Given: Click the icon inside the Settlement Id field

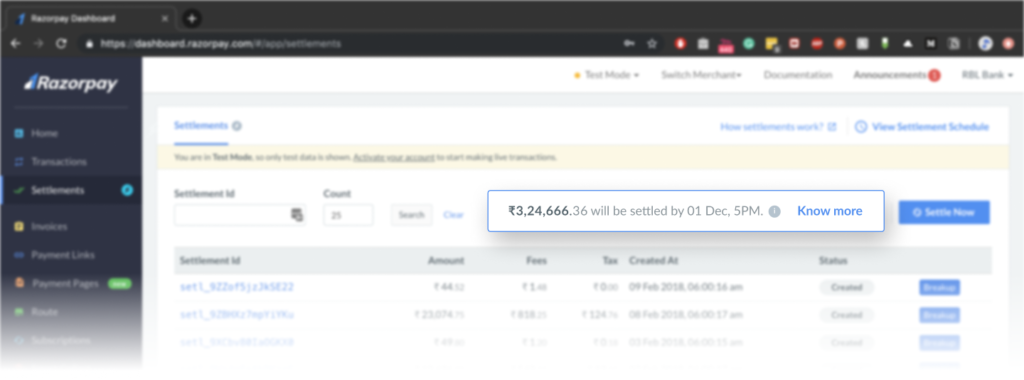Looking at the screenshot, I should click(x=296, y=215).
